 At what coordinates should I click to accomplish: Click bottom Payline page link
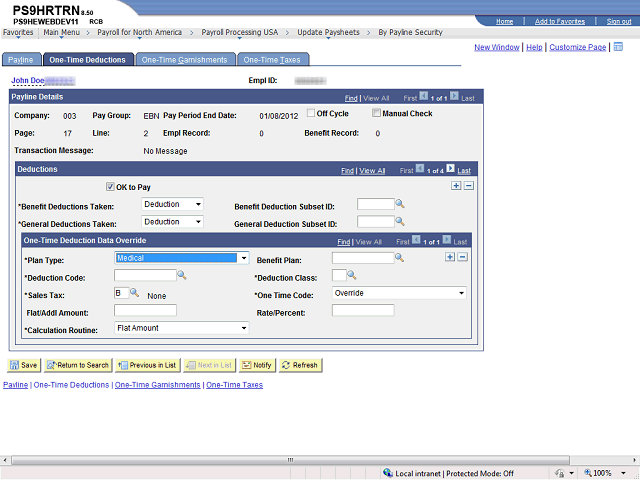16,385
